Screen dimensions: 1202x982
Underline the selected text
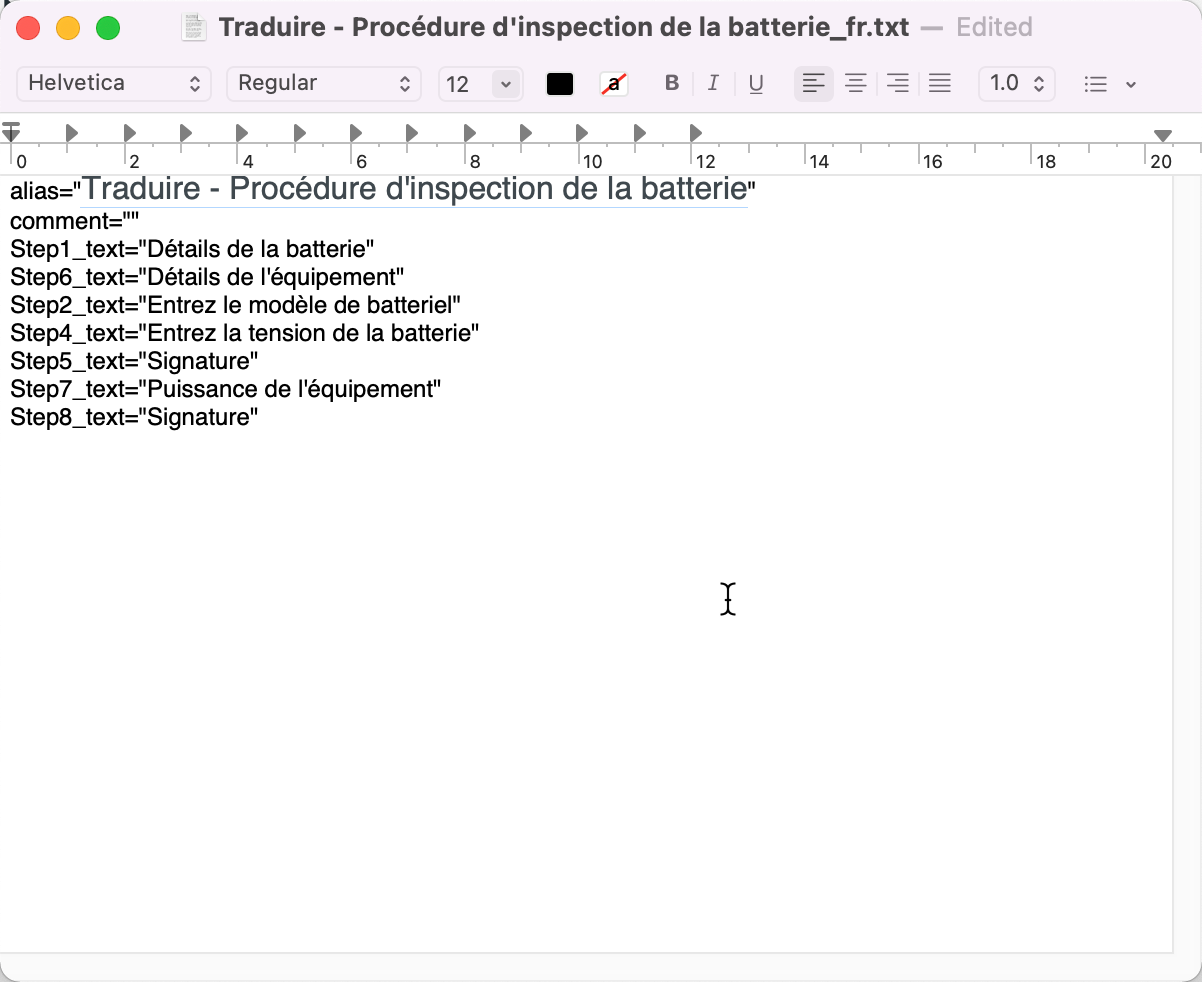(x=756, y=83)
